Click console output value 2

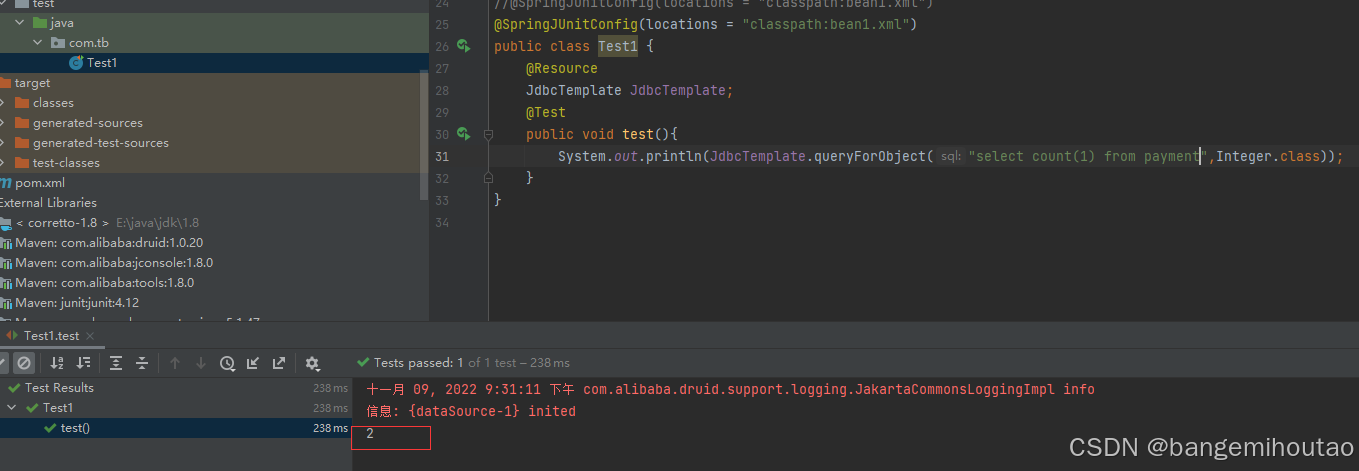pyautogui.click(x=370, y=434)
